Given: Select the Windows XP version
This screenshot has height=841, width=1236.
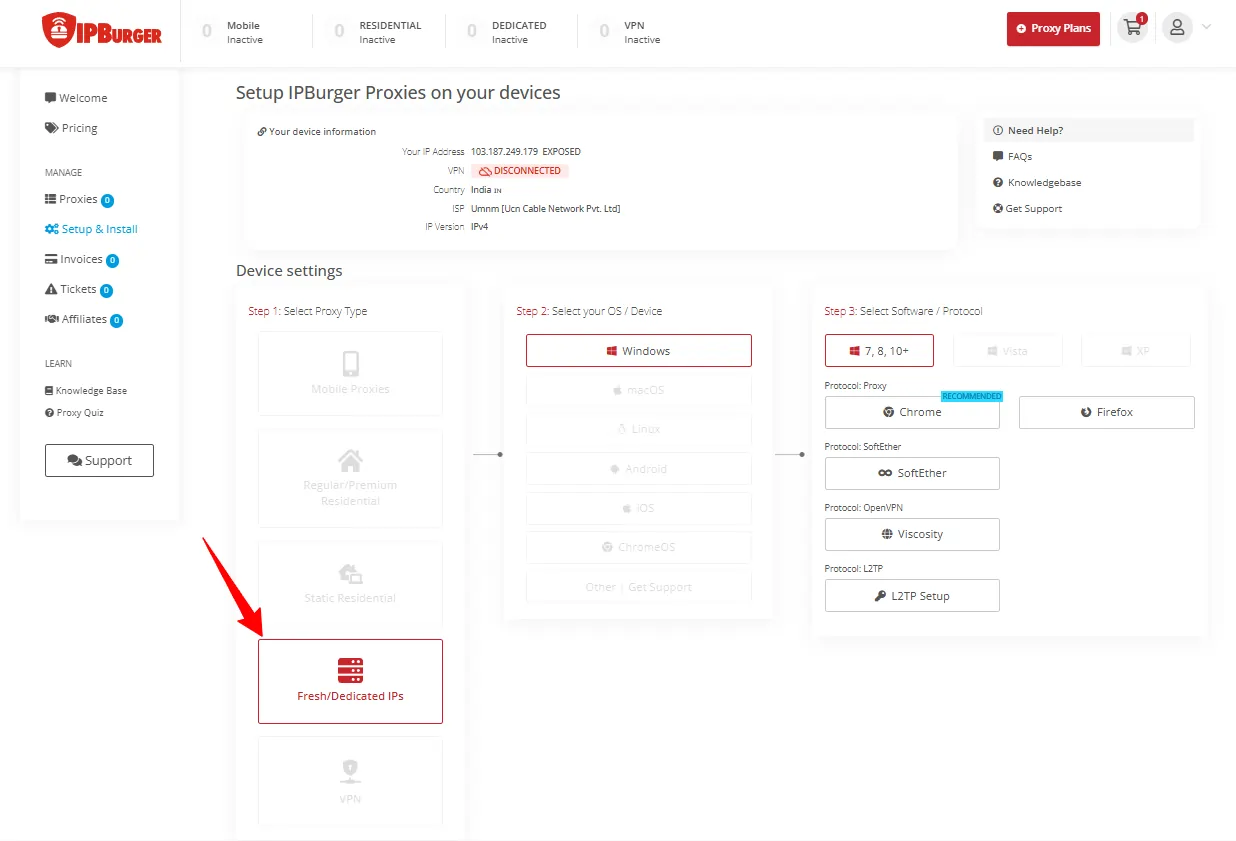Looking at the screenshot, I should point(1136,351).
